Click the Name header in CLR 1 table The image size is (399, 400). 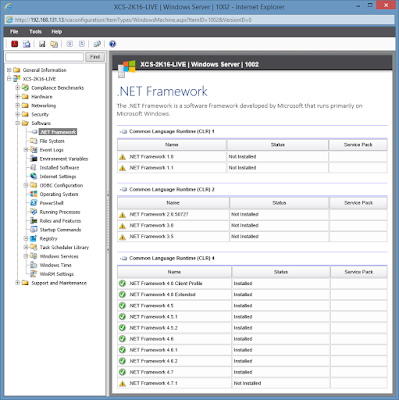pyautogui.click(x=172, y=145)
